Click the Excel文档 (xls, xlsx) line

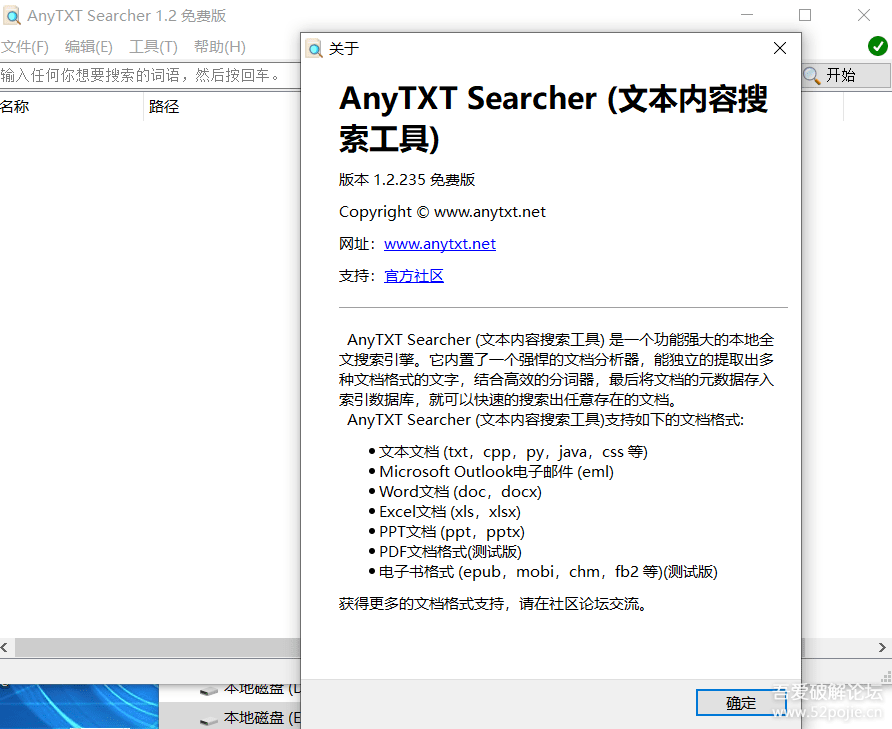tap(449, 512)
